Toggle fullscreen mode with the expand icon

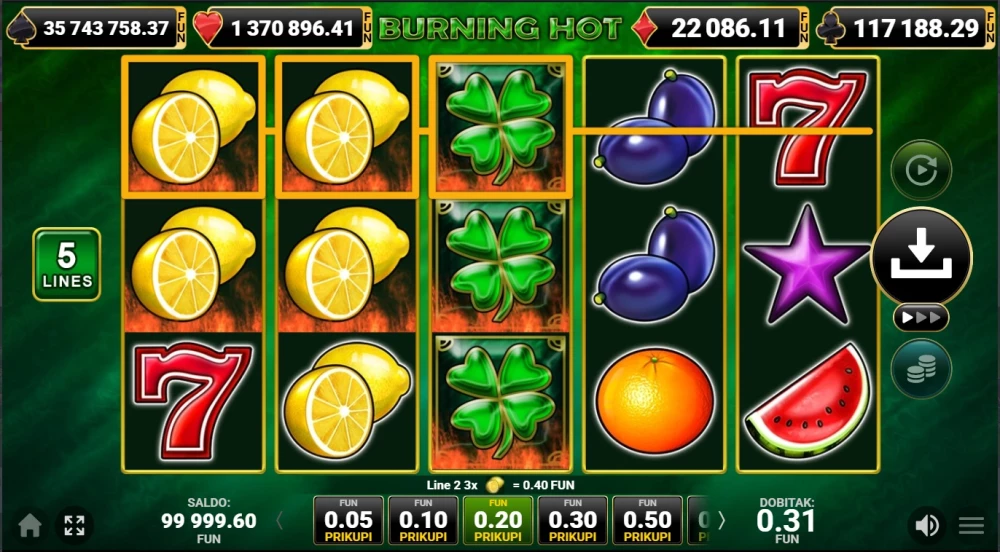coord(75,526)
